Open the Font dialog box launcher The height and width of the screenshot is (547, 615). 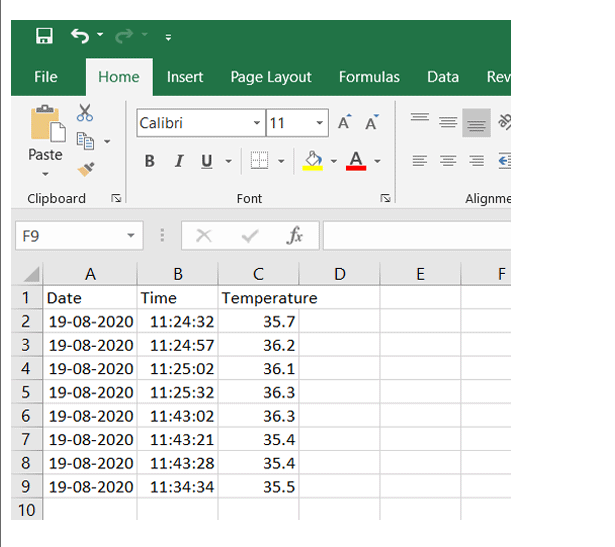pos(385,199)
